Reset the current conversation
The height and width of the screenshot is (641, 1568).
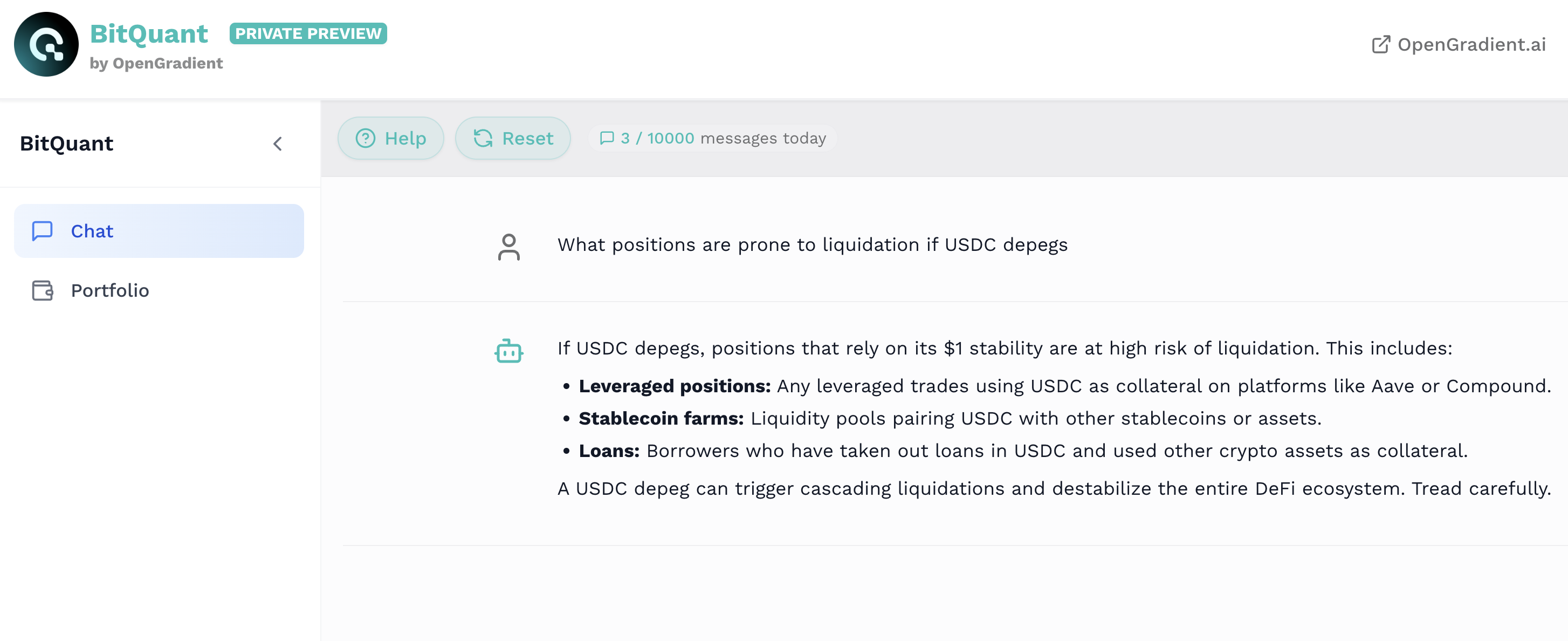pos(513,138)
